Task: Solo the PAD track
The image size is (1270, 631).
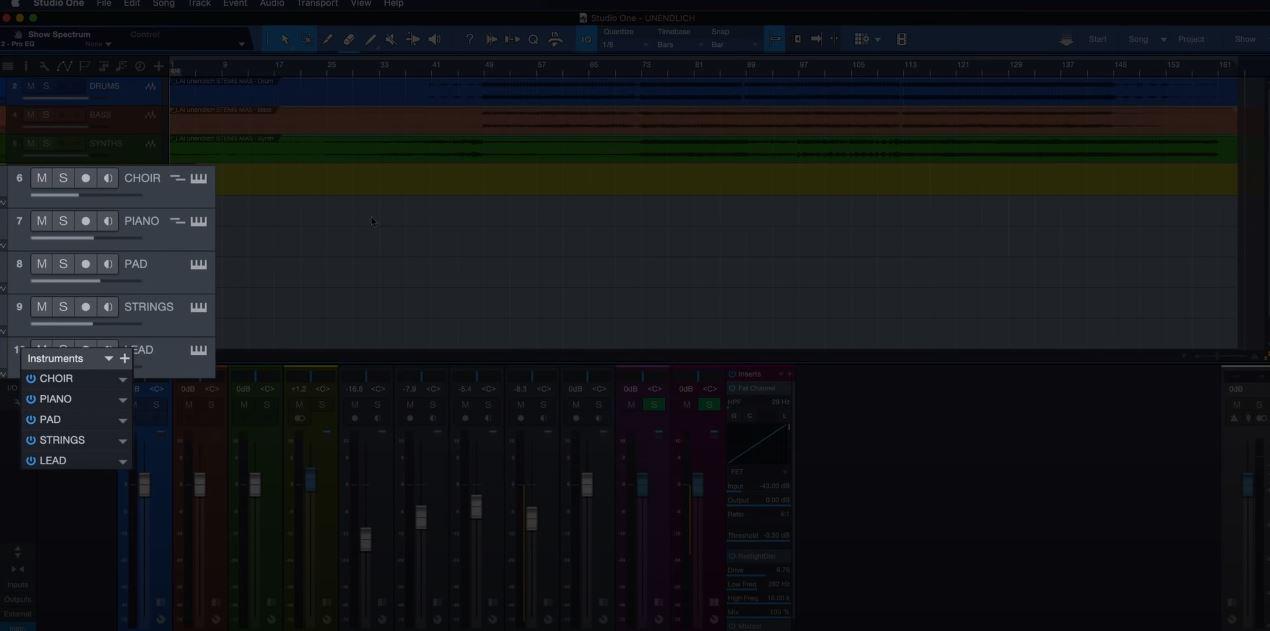Action: (x=63, y=264)
